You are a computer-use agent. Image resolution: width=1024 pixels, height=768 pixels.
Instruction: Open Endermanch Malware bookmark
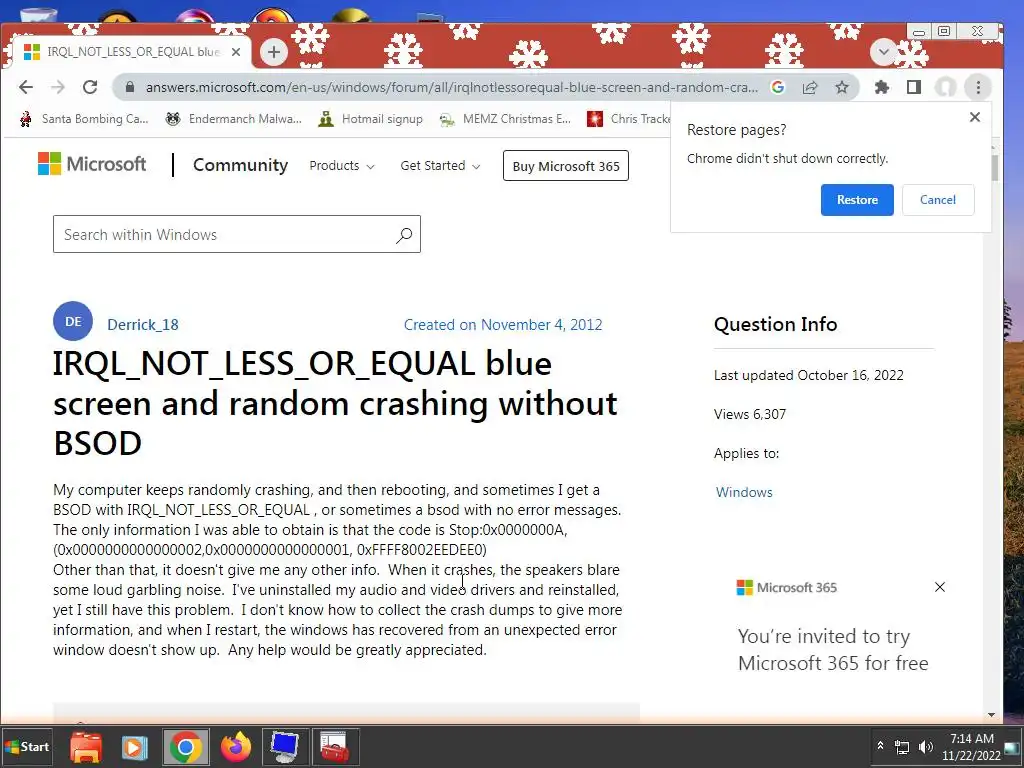click(233, 119)
